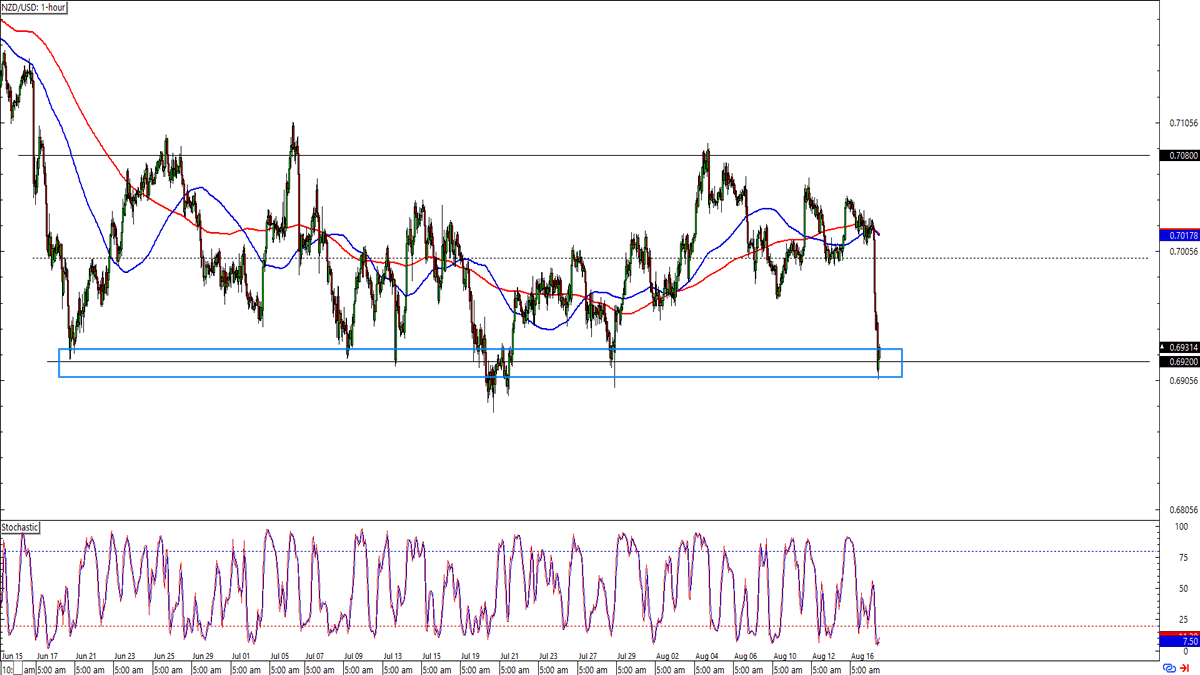Click the stochastic 100 level value

[1181, 527]
